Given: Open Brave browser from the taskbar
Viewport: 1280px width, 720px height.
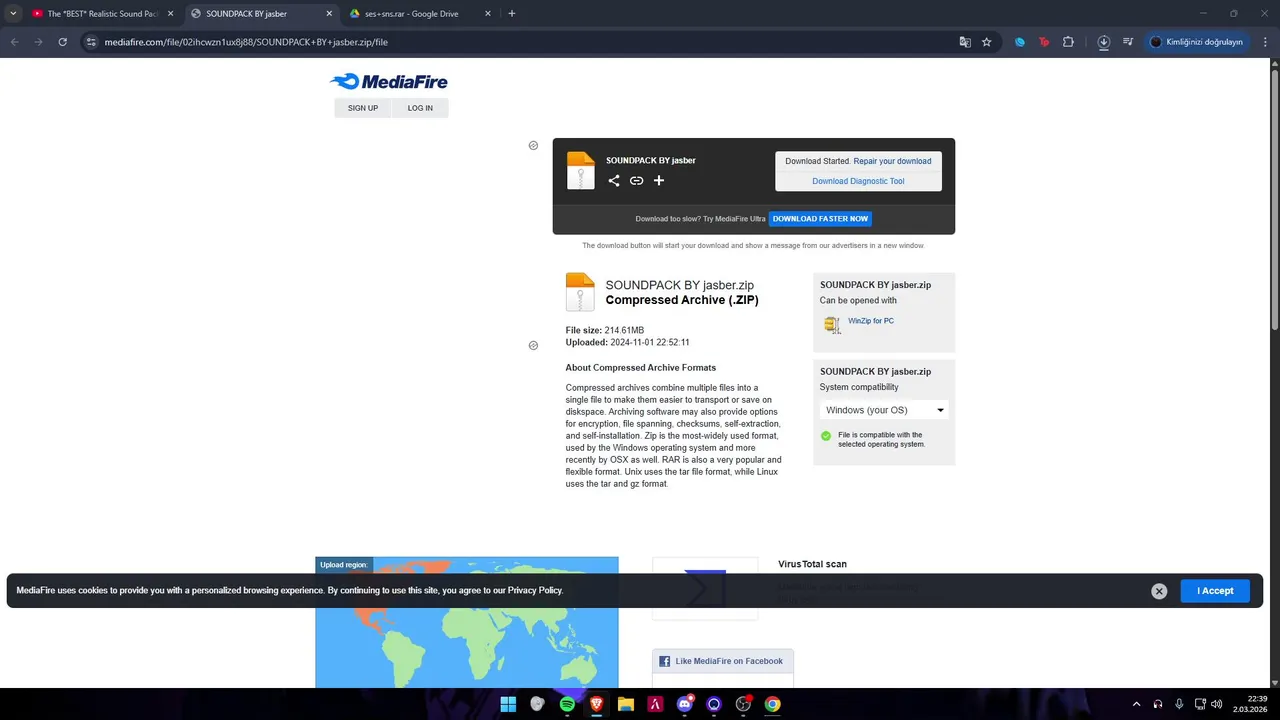Looking at the screenshot, I should (x=596, y=704).
